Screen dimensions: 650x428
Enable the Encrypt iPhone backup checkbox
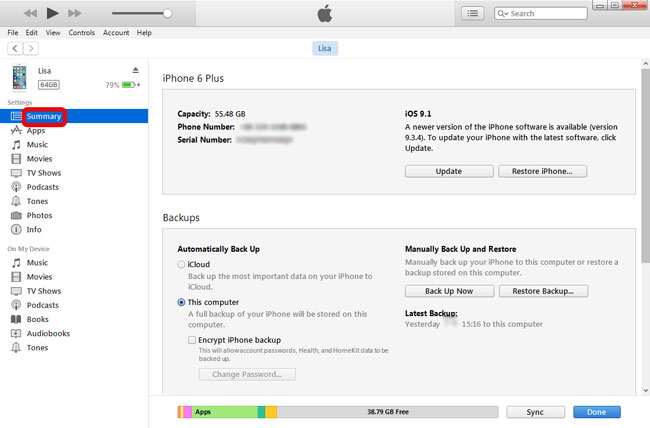pyautogui.click(x=192, y=340)
